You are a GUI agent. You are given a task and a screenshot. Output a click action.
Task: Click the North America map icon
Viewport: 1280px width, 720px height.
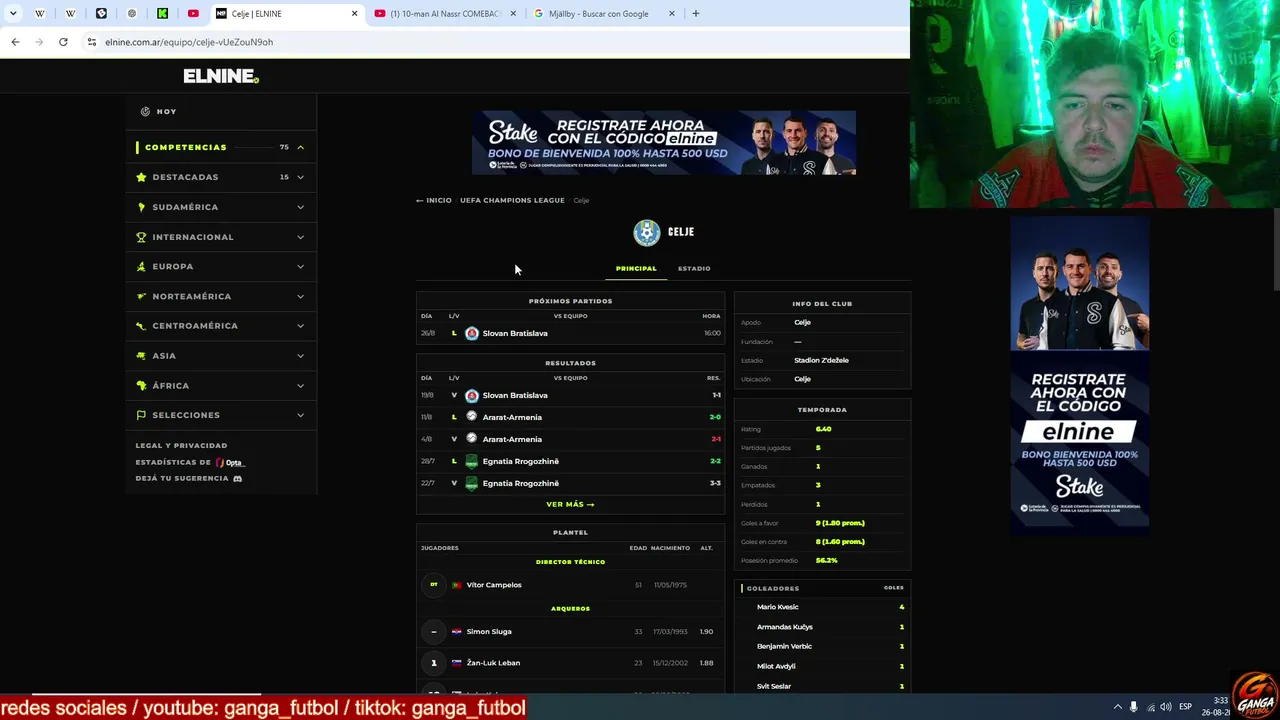(x=141, y=296)
